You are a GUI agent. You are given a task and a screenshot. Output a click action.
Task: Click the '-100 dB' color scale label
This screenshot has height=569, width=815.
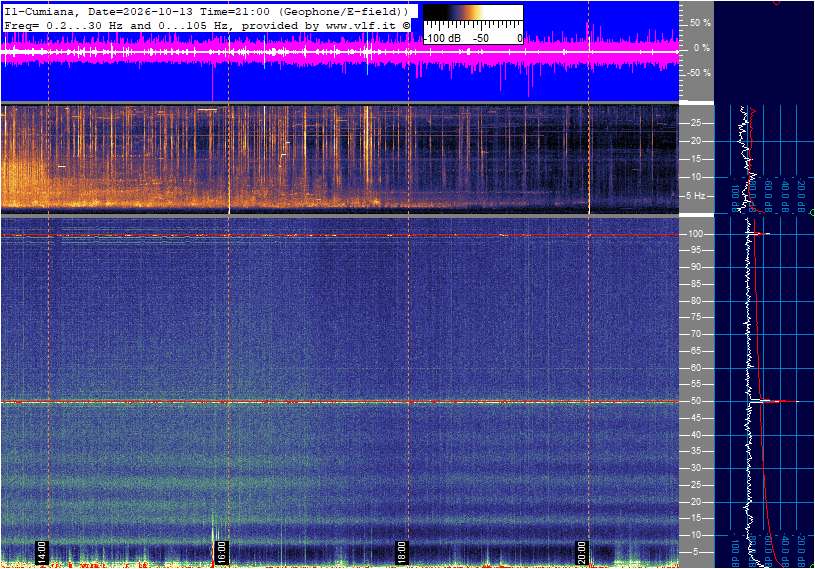click(442, 38)
